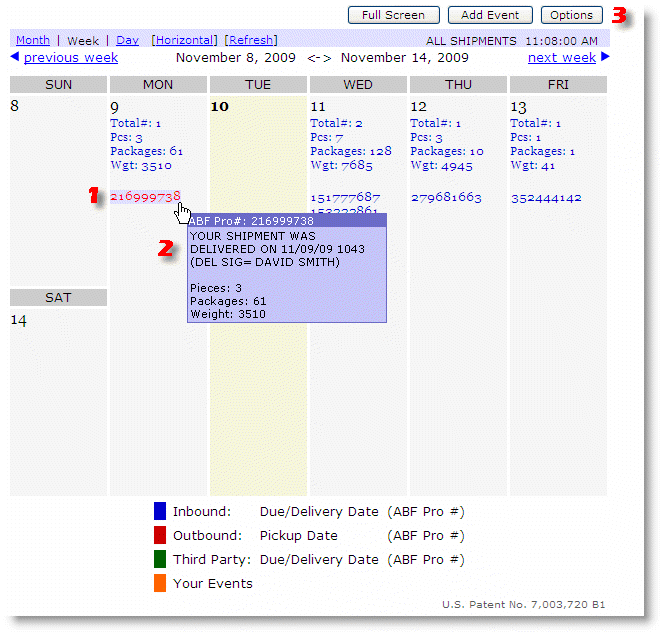
Task: Click the '11:08:00 AM' time text
Action: (x=562, y=41)
